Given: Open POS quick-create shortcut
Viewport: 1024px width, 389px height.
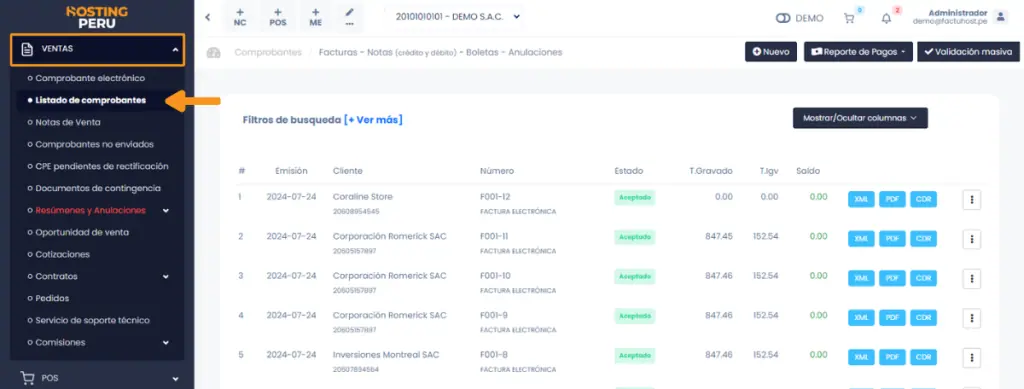Looking at the screenshot, I should point(278,17).
